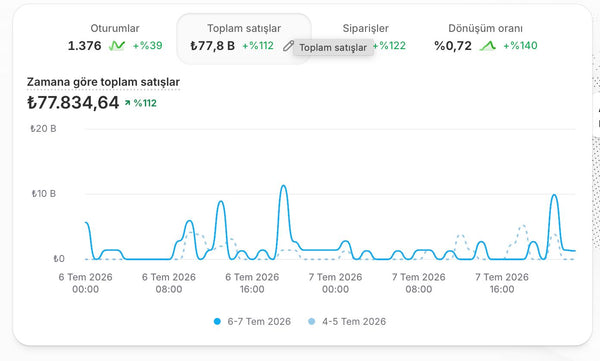Click the 1.376 sessions value
The image size is (600, 361).
[85, 46]
